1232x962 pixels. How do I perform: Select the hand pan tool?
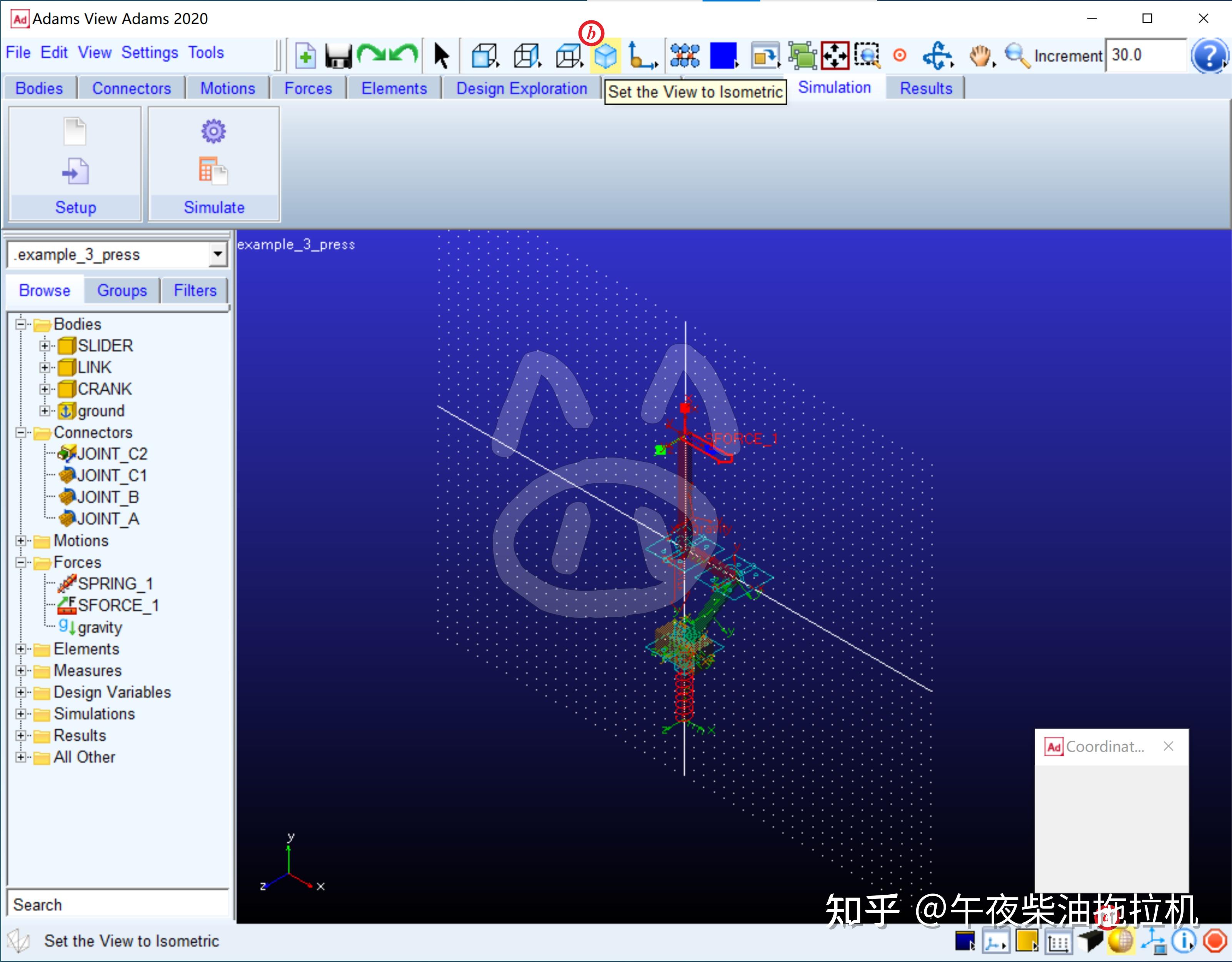click(981, 56)
